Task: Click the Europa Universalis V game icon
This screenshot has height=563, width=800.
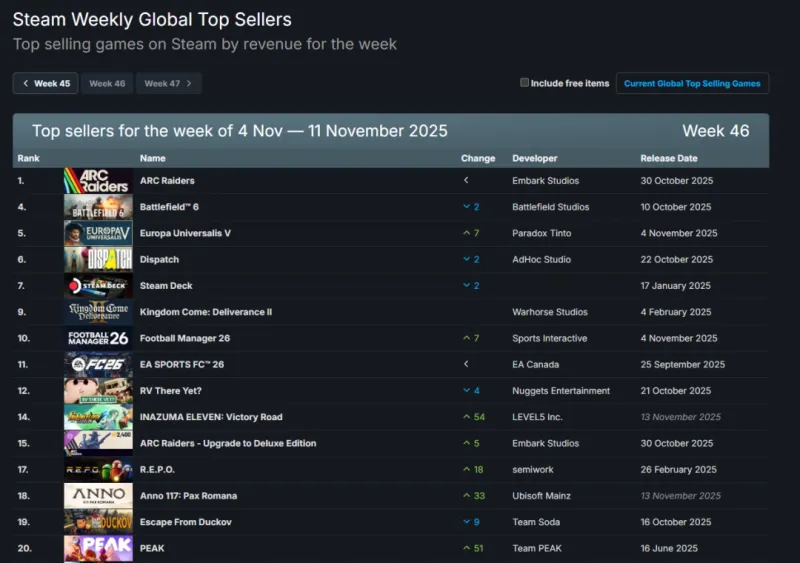Action: (x=98, y=233)
